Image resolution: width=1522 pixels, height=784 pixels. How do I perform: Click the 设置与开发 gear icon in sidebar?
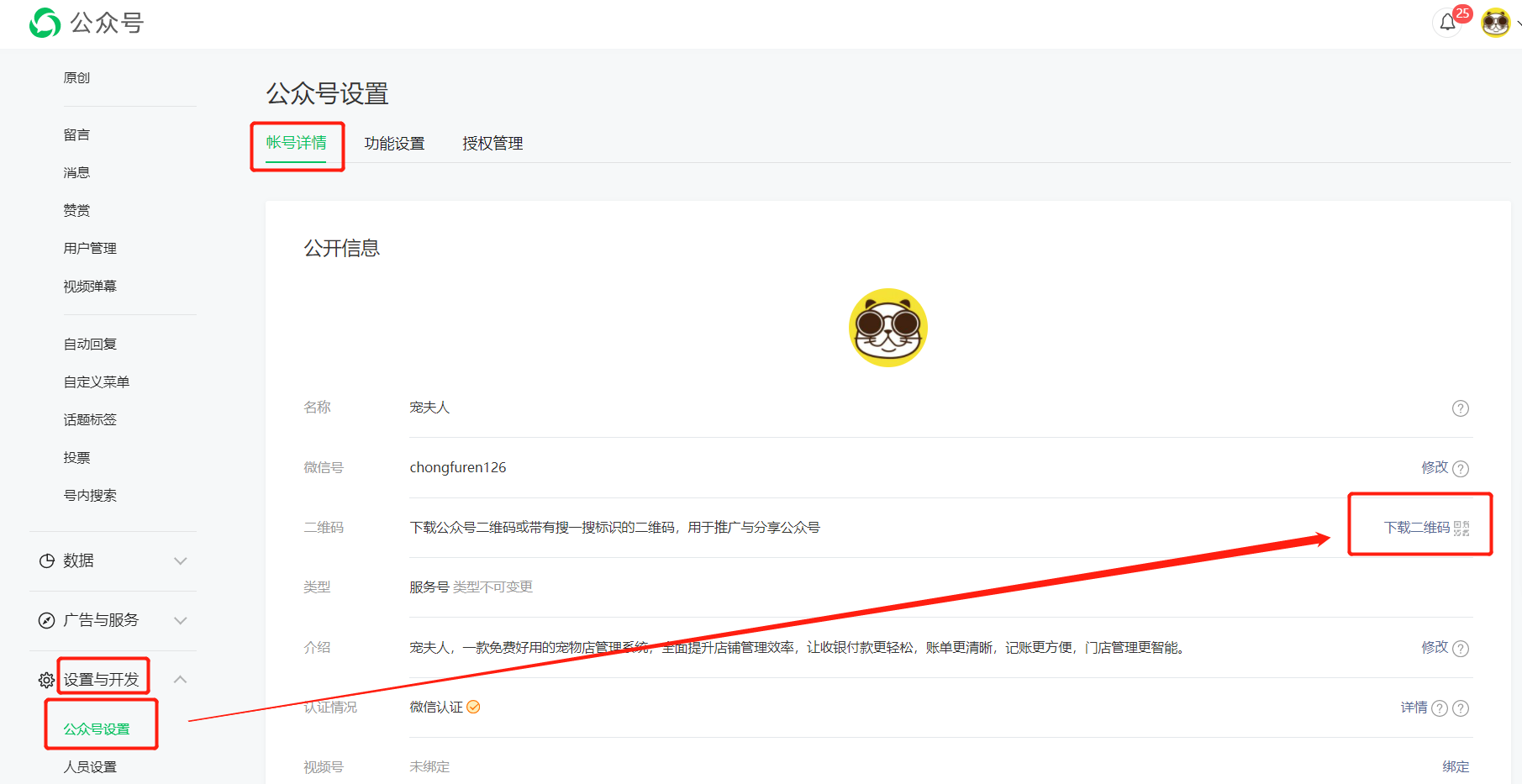(47, 680)
